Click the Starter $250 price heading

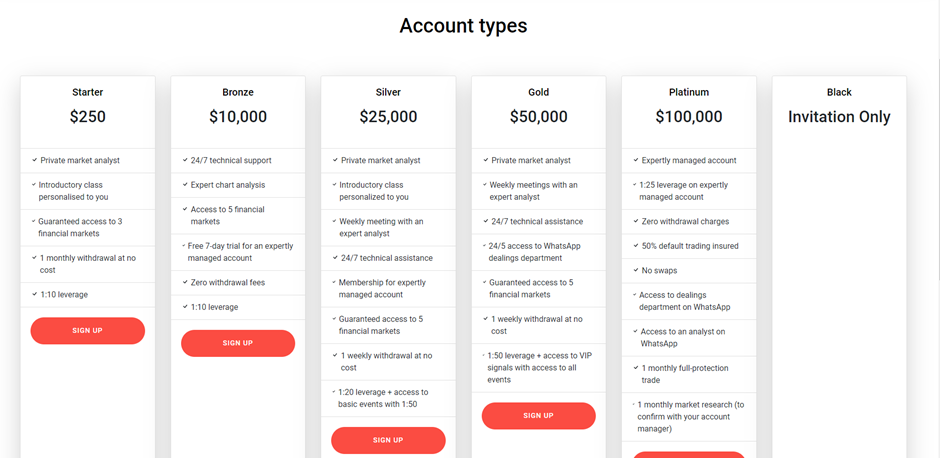click(x=88, y=116)
